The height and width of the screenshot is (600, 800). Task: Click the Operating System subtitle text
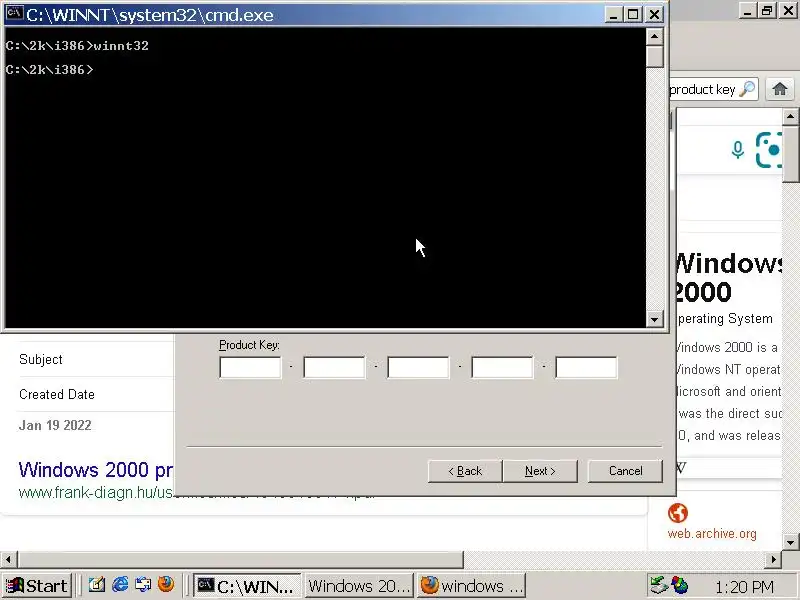[724, 318]
